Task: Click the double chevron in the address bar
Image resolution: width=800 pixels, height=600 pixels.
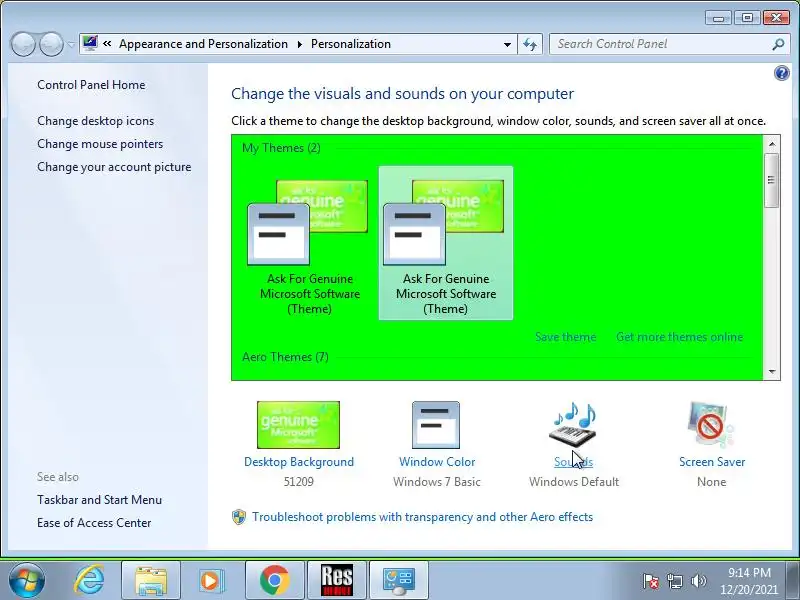Action: pos(107,44)
